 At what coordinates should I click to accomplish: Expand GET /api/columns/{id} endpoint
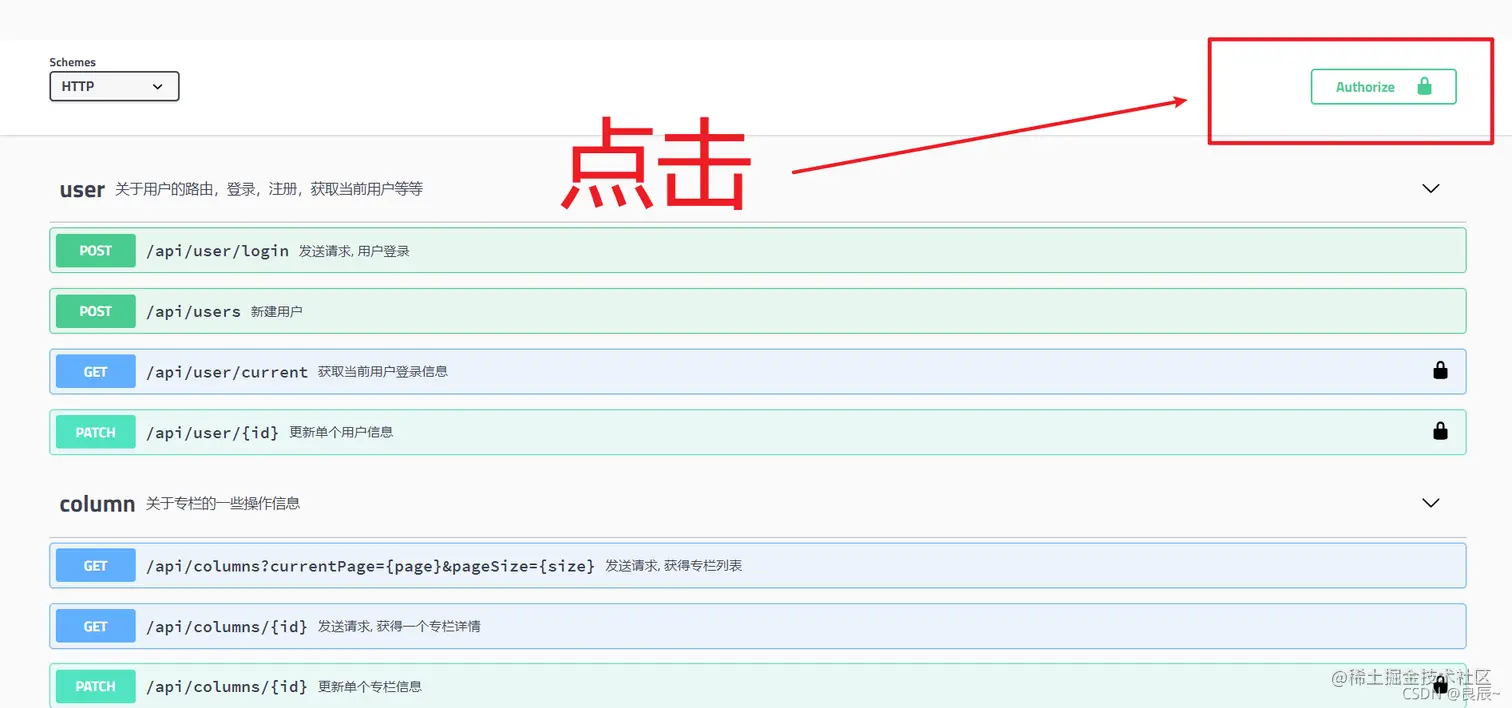tap(758, 626)
